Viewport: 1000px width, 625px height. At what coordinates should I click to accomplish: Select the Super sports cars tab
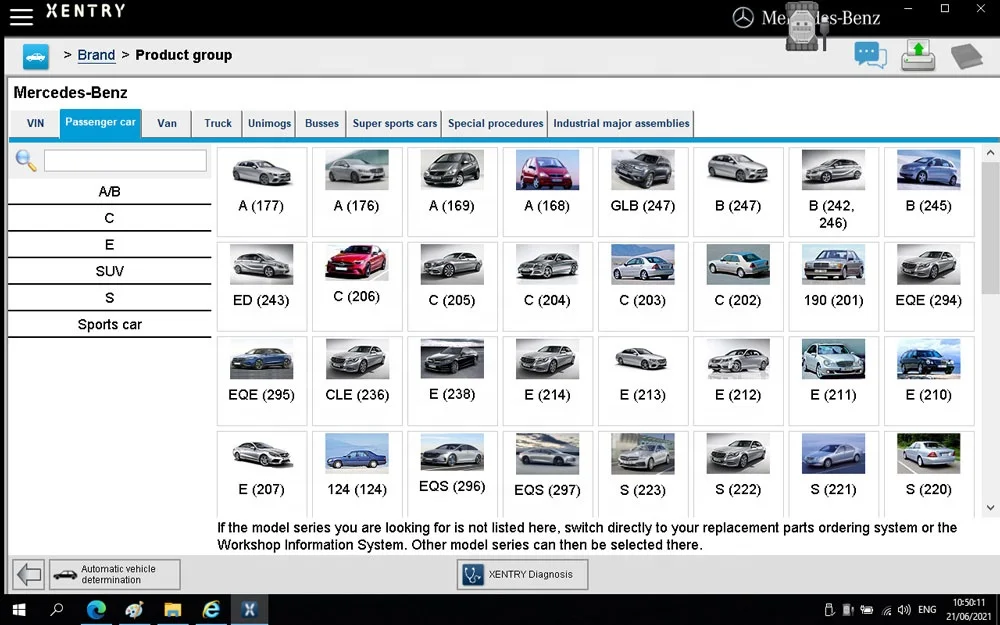click(394, 124)
